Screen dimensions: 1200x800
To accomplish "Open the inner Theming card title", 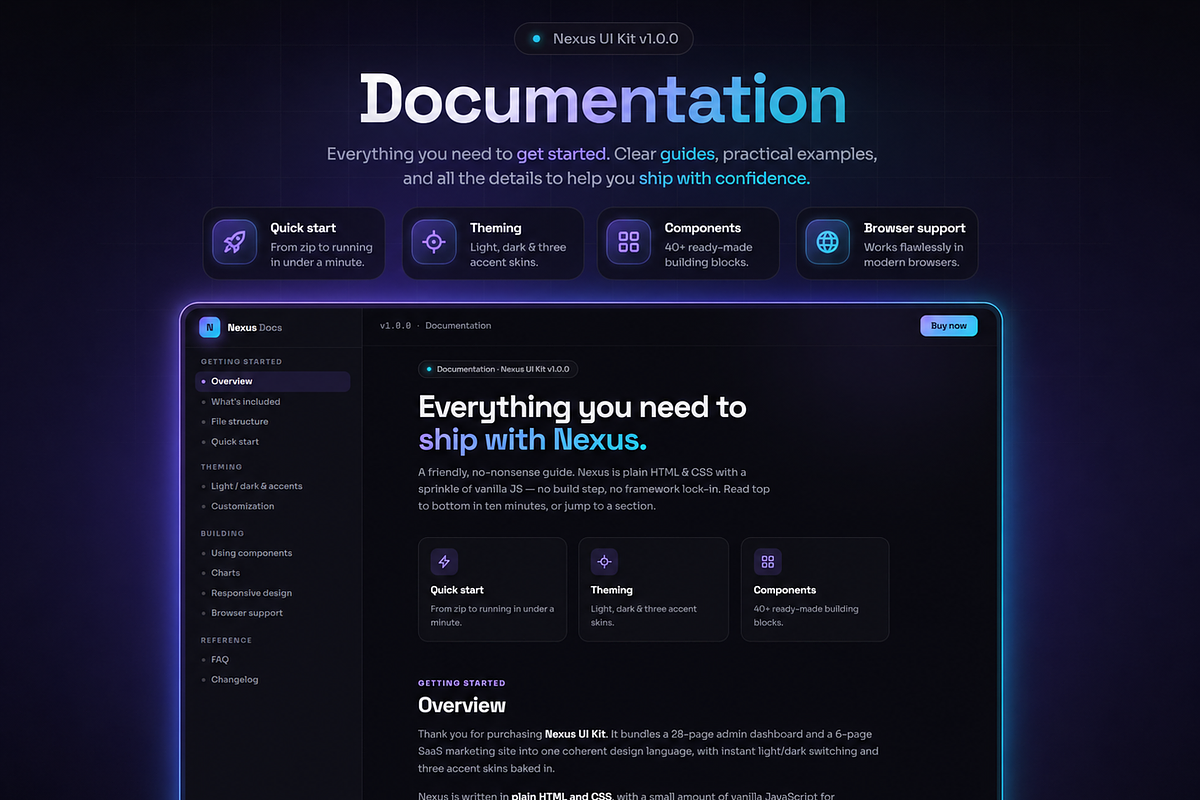I will pyautogui.click(x=612, y=590).
